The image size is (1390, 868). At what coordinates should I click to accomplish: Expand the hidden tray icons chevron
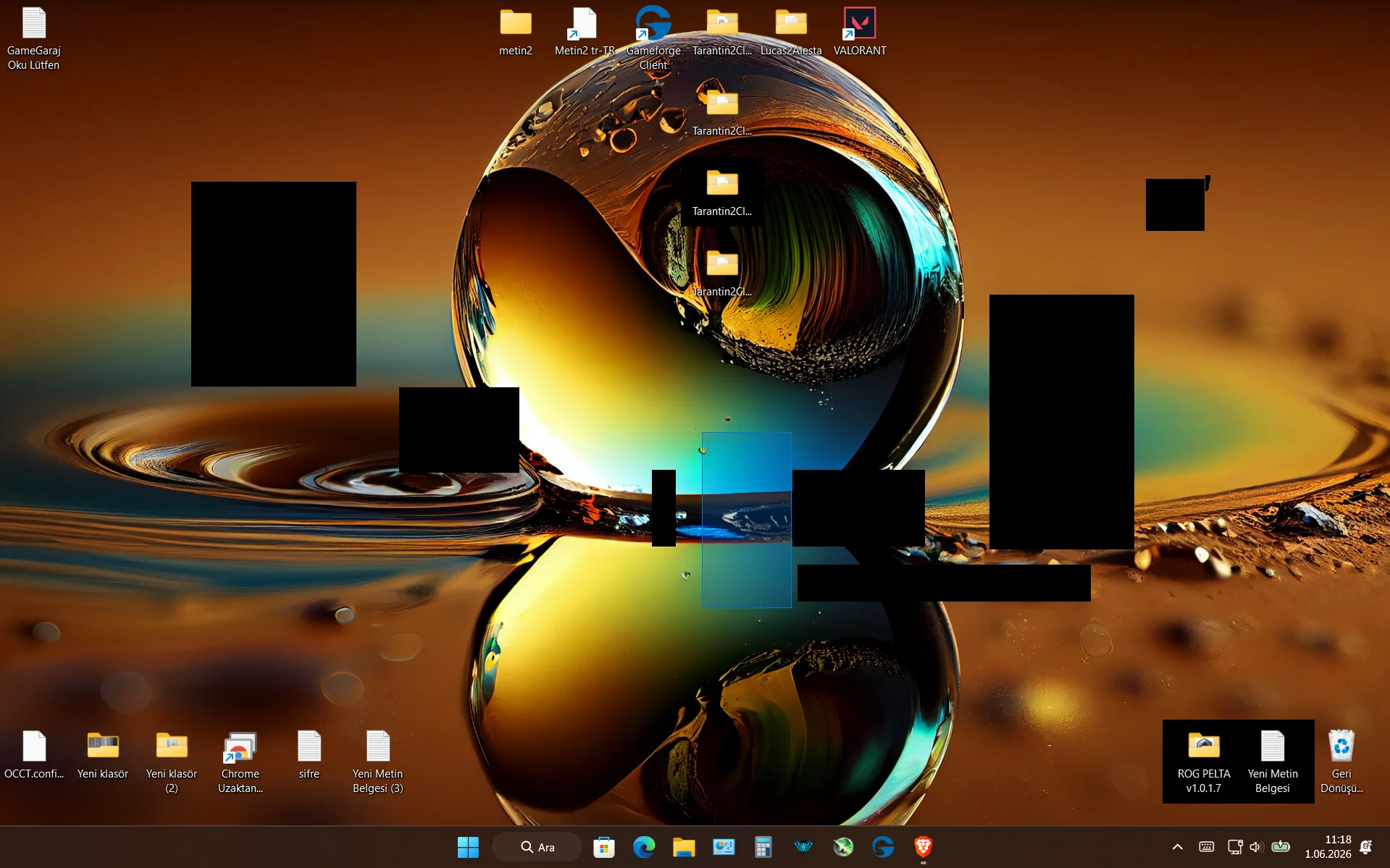click(1178, 847)
